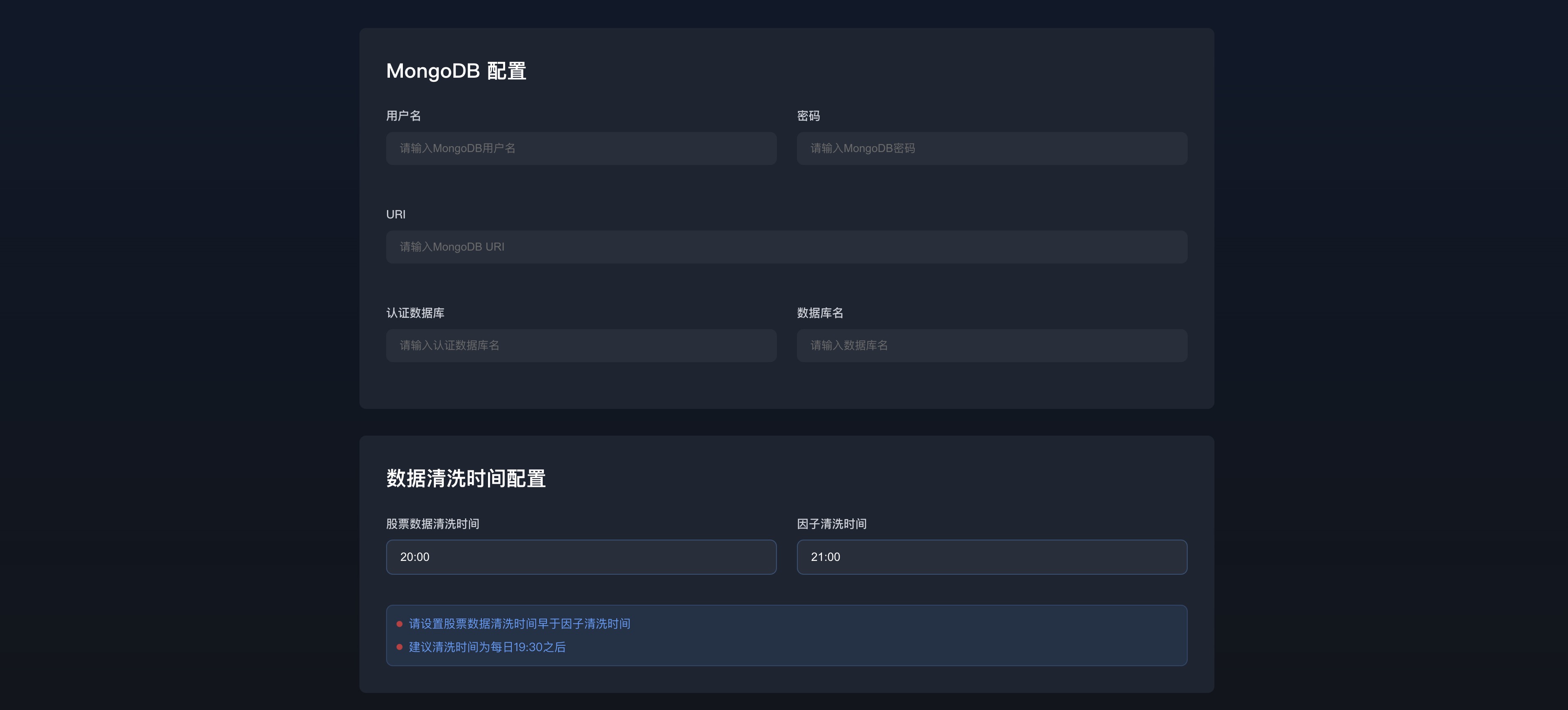Open the 因子清洗时间 time picker showing 21:00
This screenshot has height=710, width=1568.
coord(991,557)
